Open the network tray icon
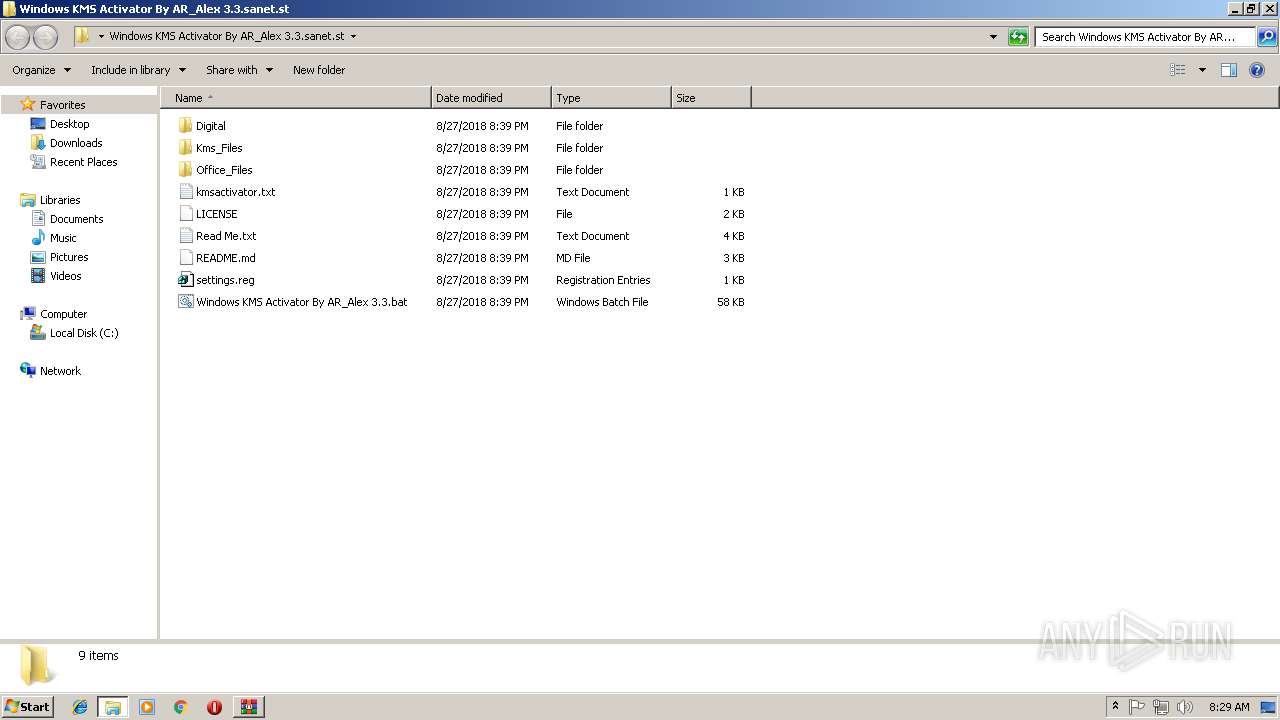Image resolution: width=1280 pixels, height=720 pixels. click(1161, 707)
